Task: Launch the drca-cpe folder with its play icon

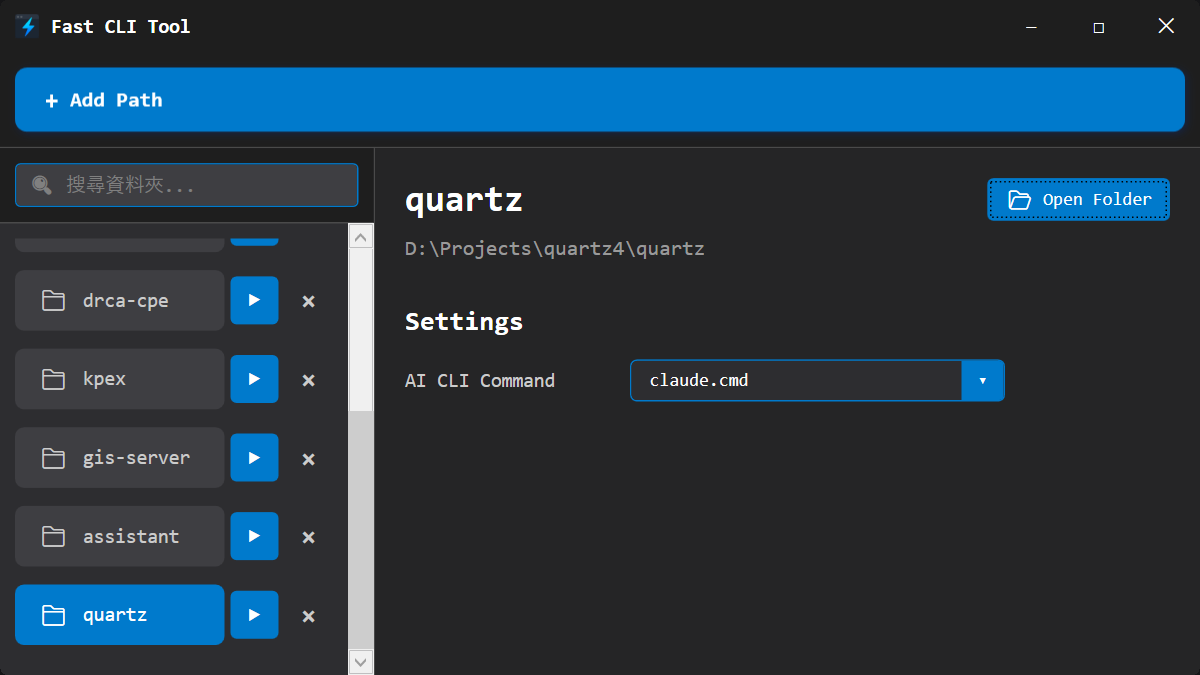Action: tap(254, 300)
